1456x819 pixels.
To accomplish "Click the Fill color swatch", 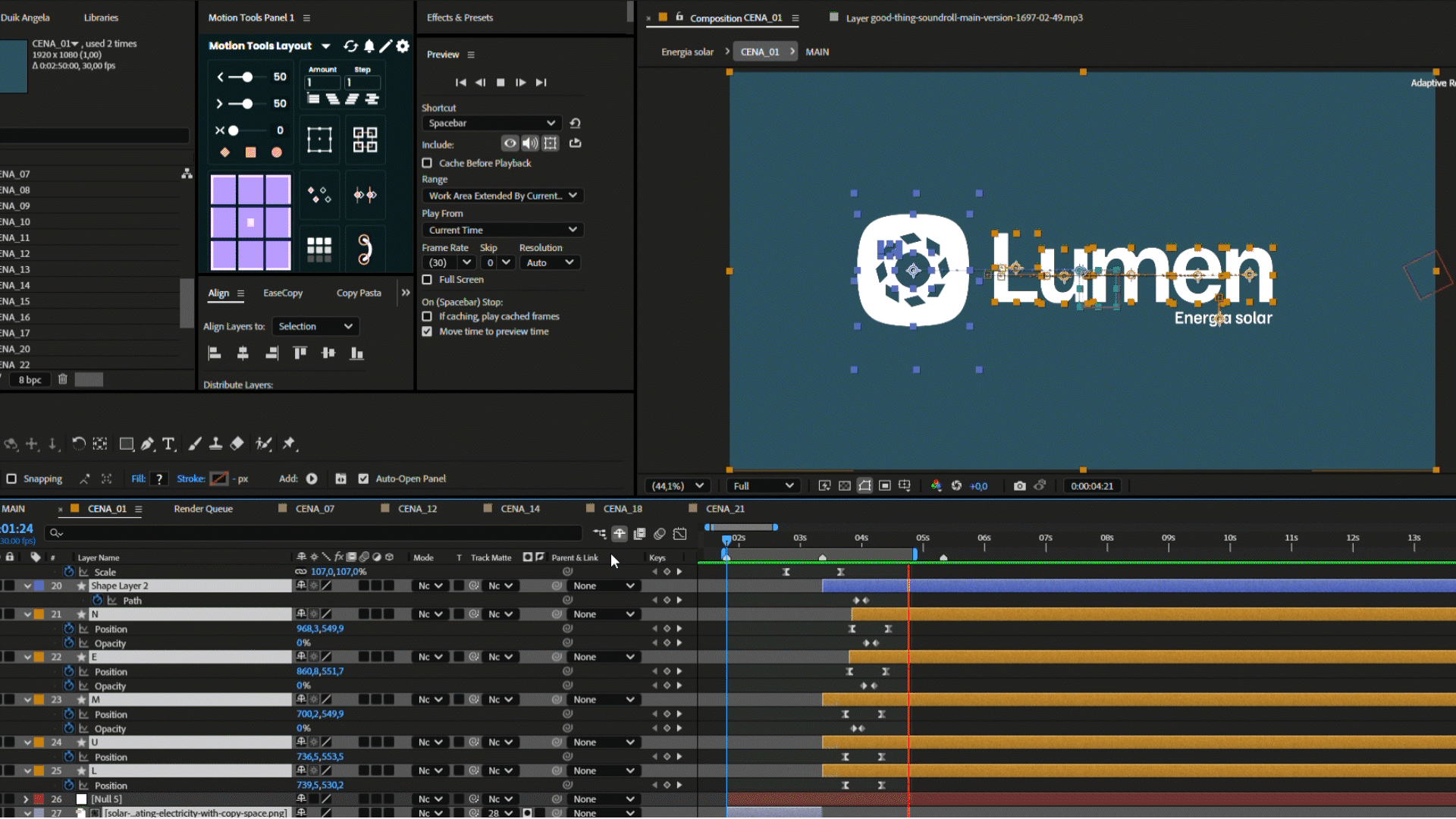I will (x=158, y=479).
